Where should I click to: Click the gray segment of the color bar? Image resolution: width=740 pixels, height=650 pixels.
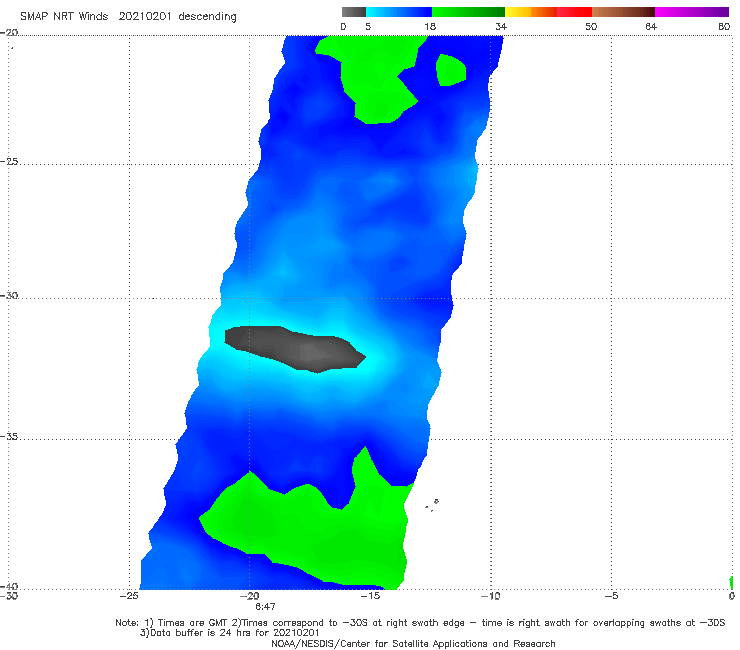point(353,12)
